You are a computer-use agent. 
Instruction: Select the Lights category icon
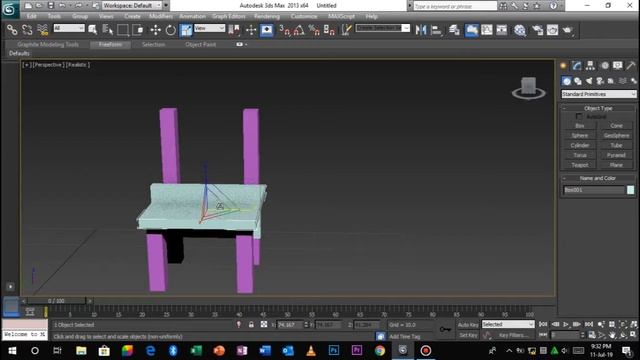pyautogui.click(x=589, y=81)
